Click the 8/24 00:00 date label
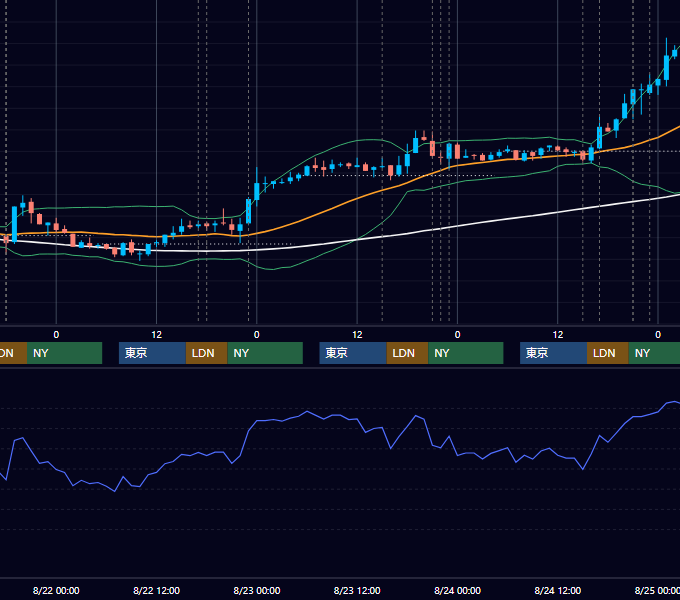The width and height of the screenshot is (680, 600). click(457, 590)
